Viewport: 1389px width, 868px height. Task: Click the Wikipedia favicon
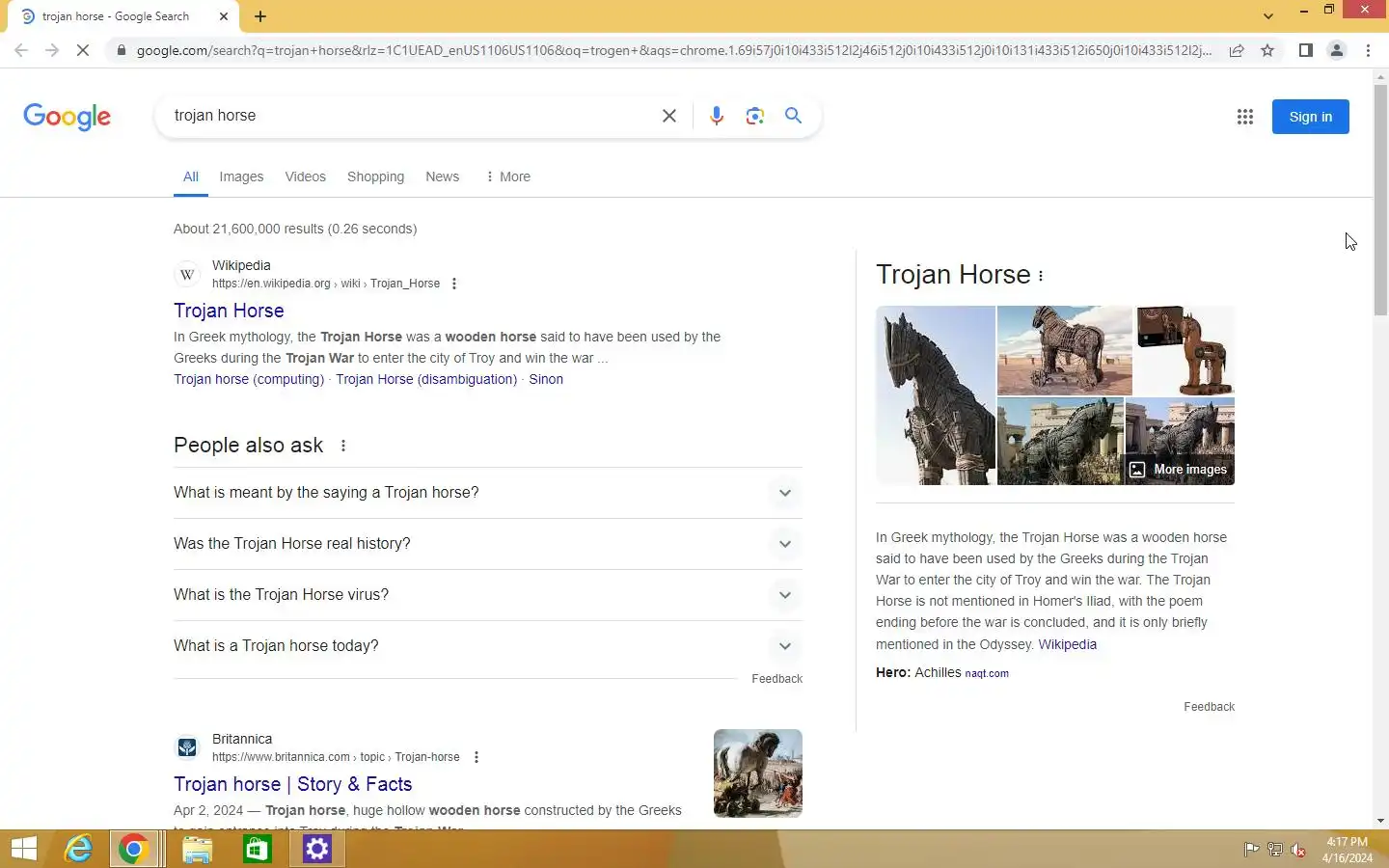tap(187, 274)
